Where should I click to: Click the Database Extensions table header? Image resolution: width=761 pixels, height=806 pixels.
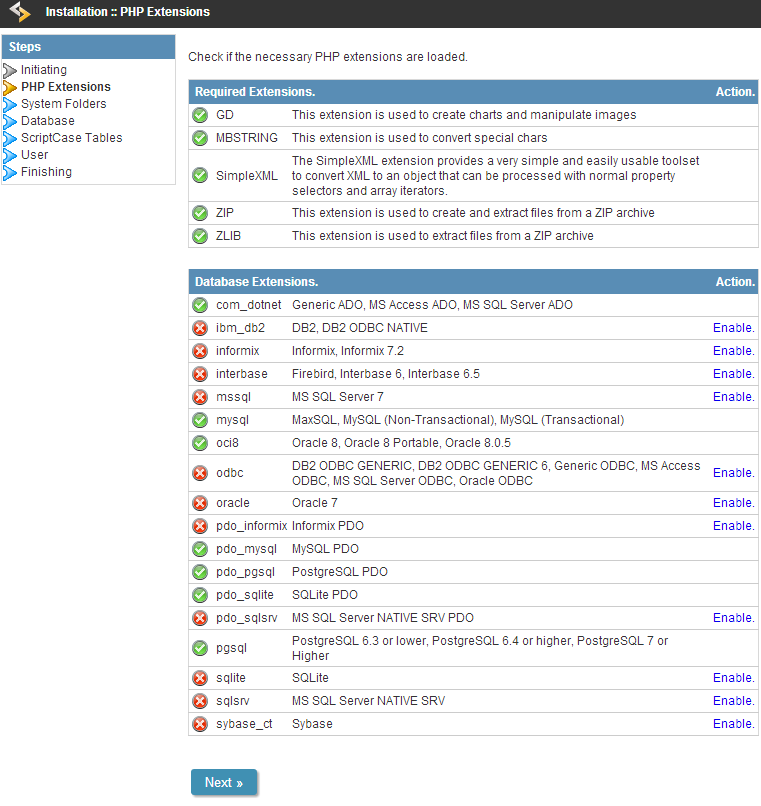pyautogui.click(x=256, y=282)
